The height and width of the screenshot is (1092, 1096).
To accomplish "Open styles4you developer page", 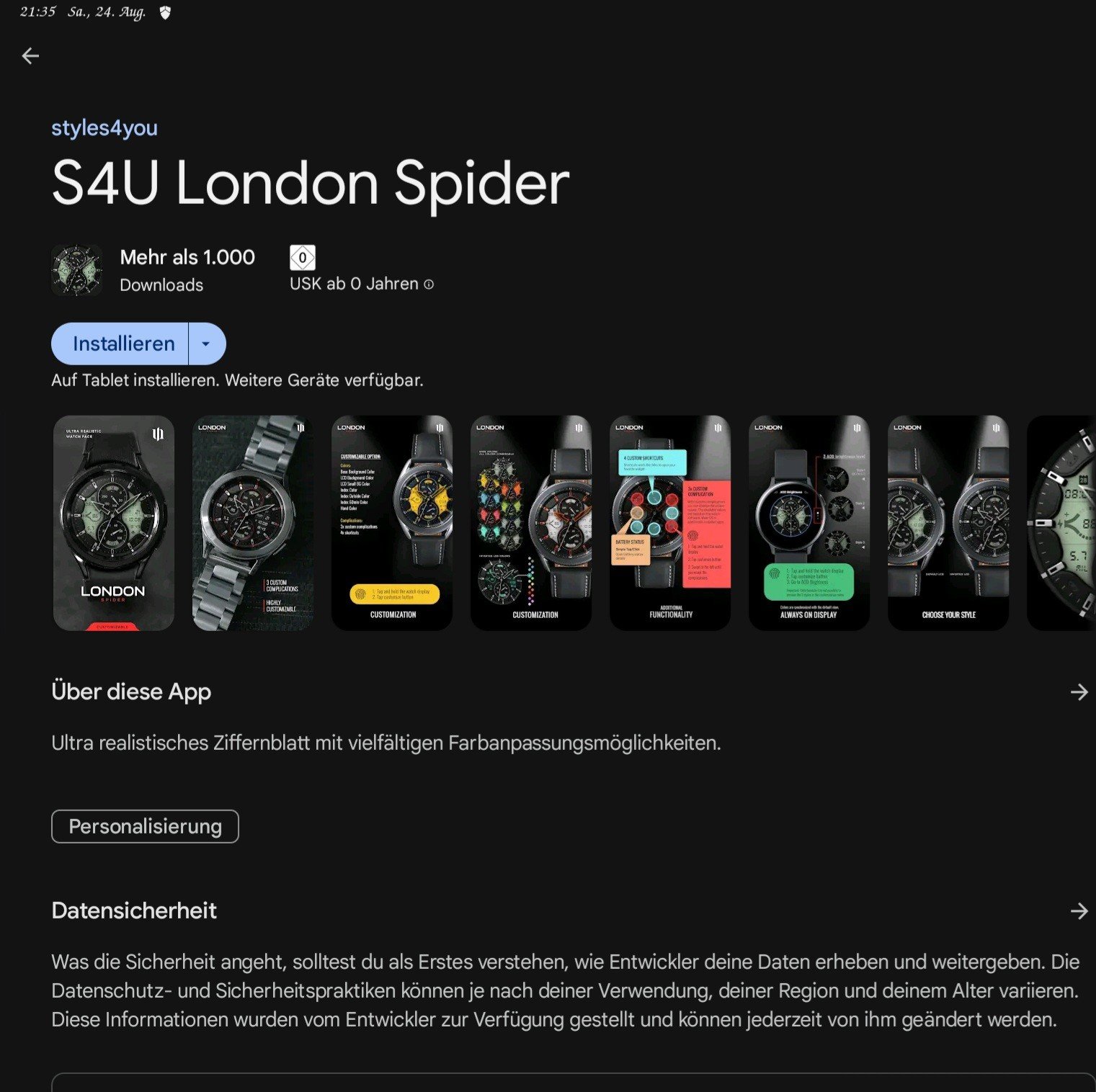I will [104, 128].
